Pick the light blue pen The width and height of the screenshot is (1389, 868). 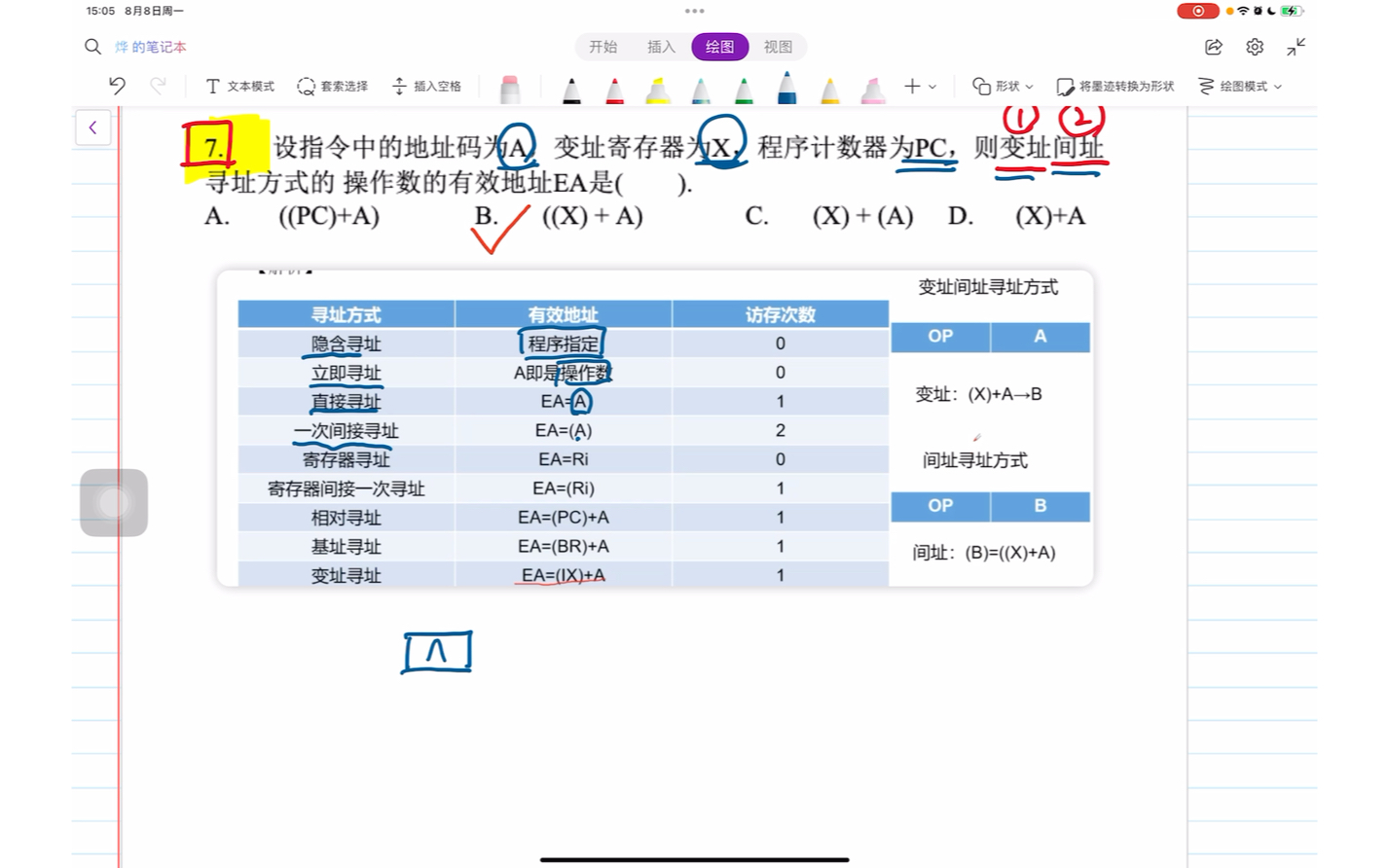coord(701,90)
